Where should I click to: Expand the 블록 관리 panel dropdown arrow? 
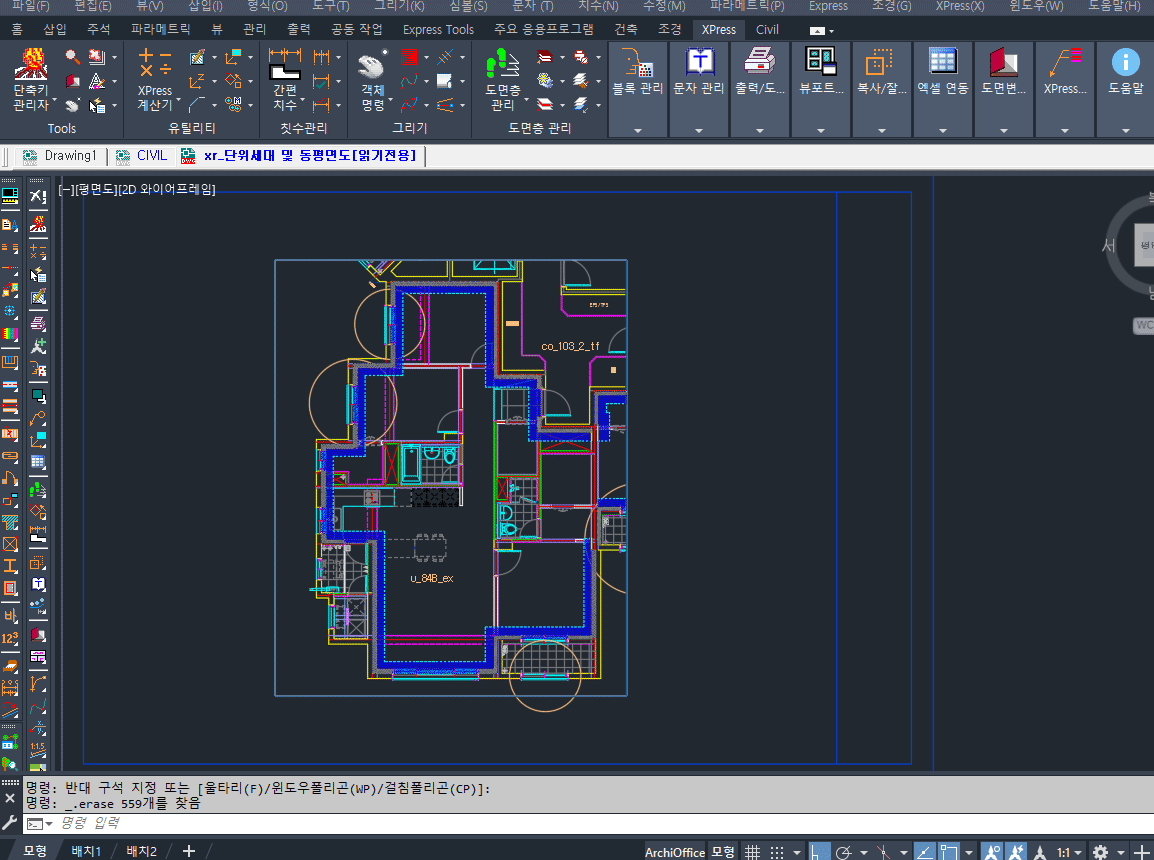click(637, 130)
